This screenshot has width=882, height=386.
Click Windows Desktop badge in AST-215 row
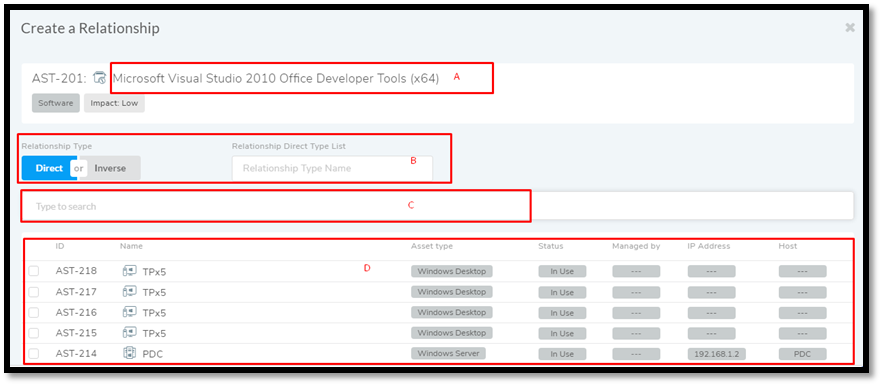[x=452, y=333]
